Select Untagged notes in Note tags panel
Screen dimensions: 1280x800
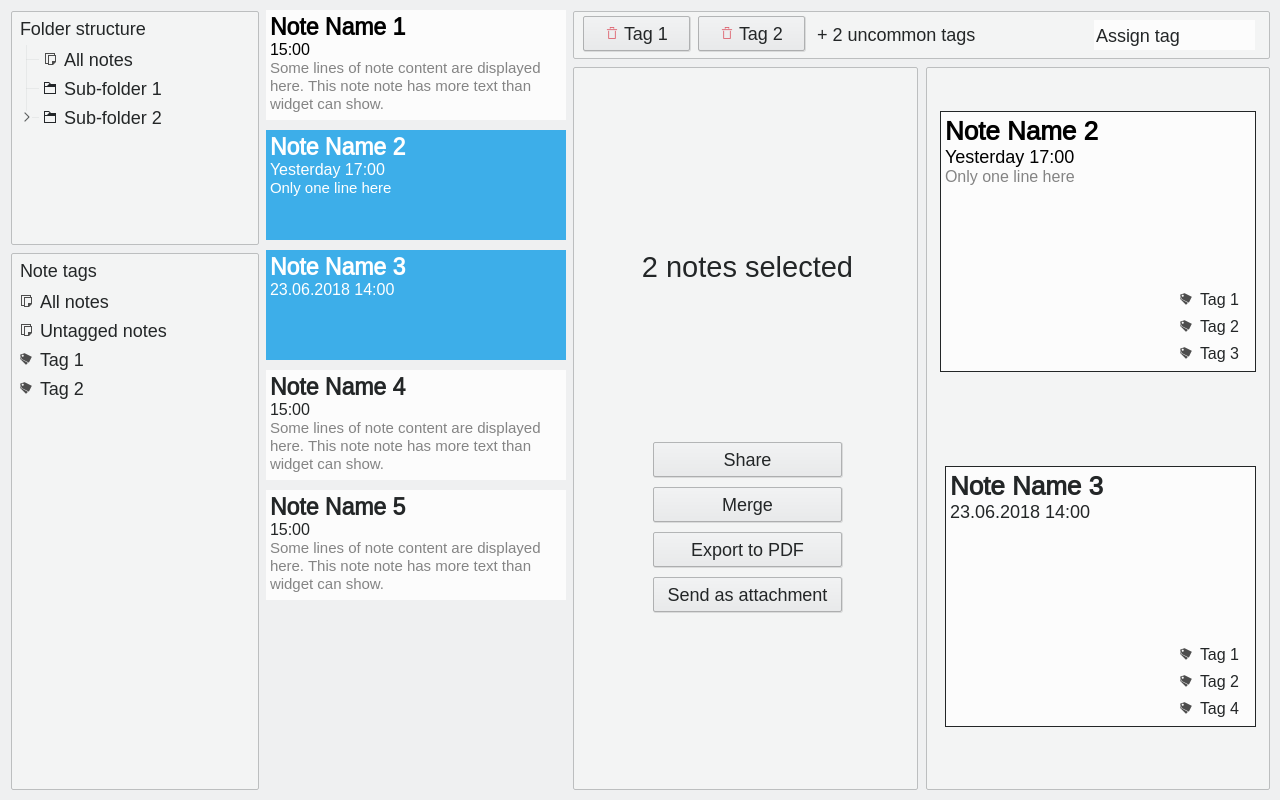pyautogui.click(x=103, y=330)
